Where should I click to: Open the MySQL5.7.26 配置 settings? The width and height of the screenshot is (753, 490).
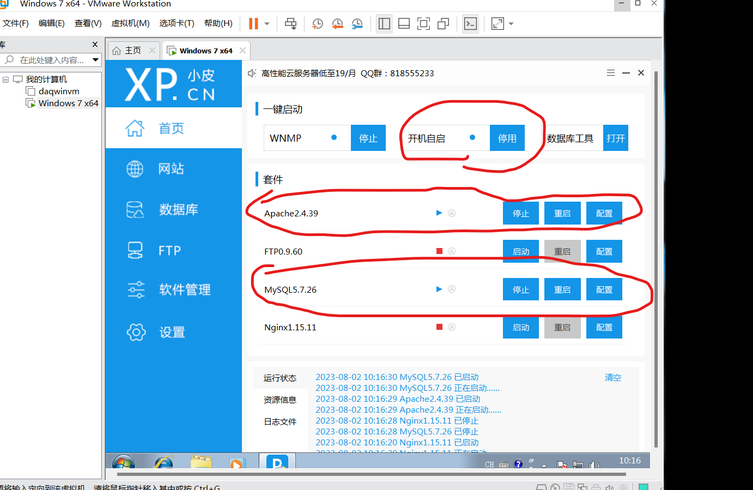pyautogui.click(x=604, y=290)
